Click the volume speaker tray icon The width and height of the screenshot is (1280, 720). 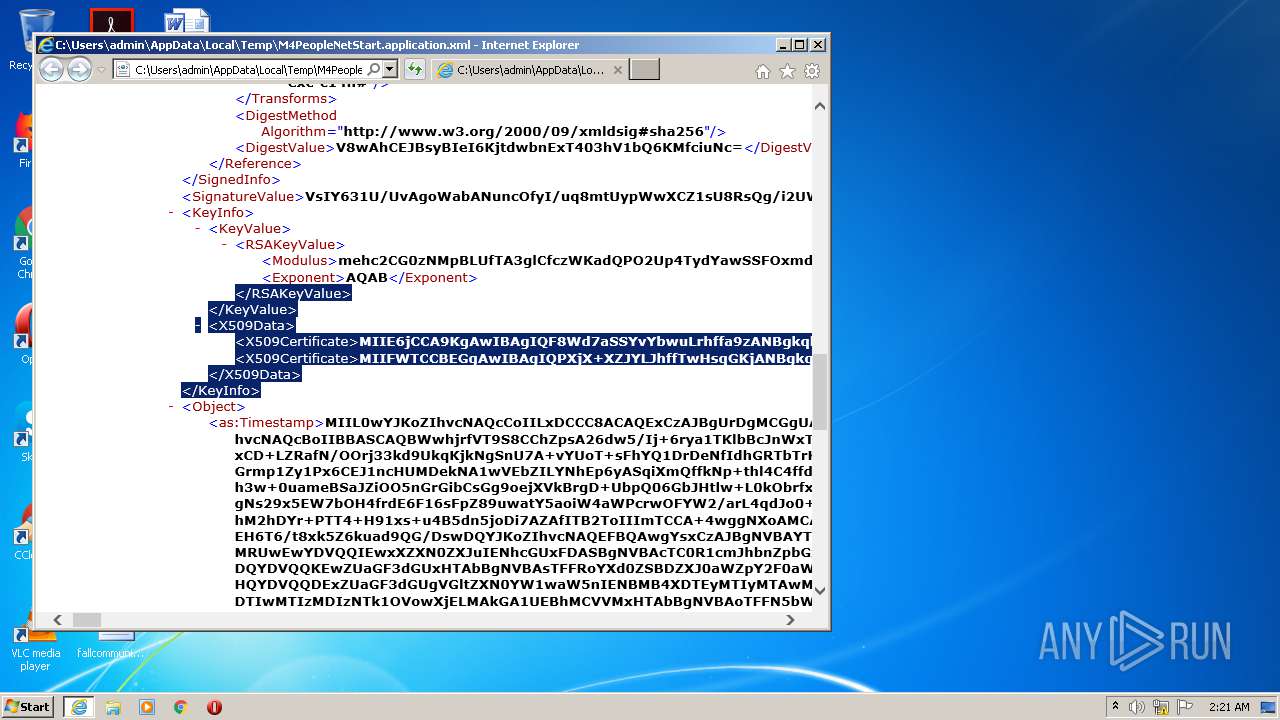[1137, 706]
